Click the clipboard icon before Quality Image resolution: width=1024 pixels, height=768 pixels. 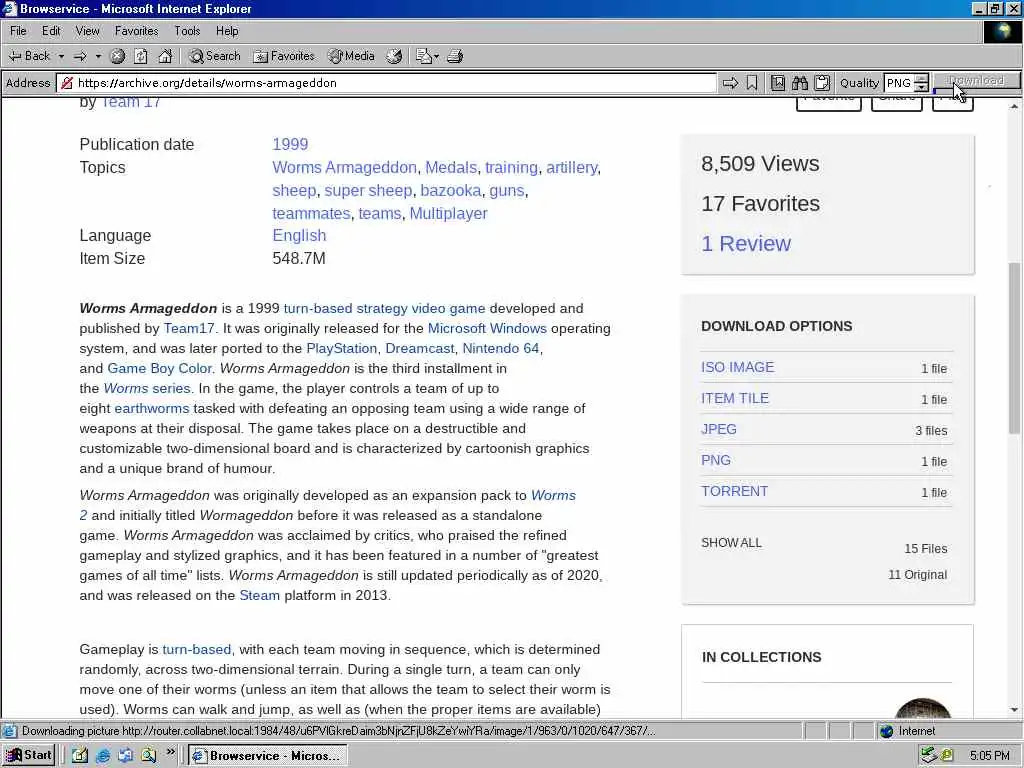[x=822, y=83]
